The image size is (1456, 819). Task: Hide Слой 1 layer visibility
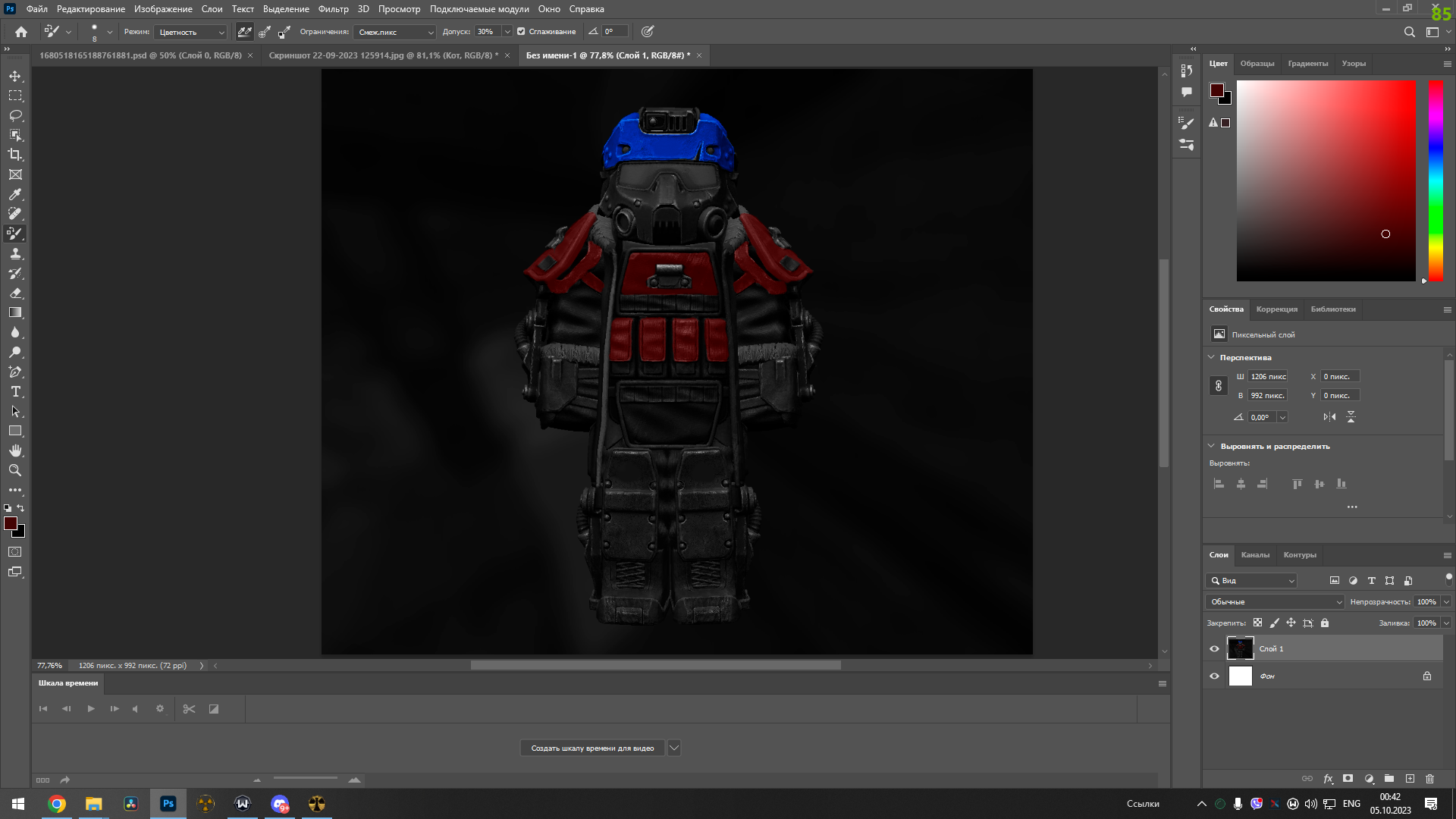coord(1214,649)
